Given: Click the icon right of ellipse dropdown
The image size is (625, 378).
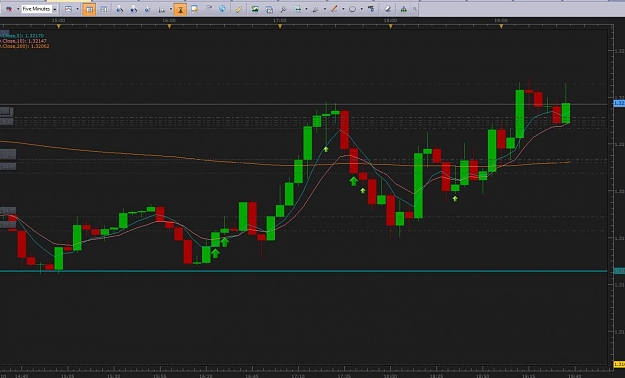Looking at the screenshot, I should 371,9.
